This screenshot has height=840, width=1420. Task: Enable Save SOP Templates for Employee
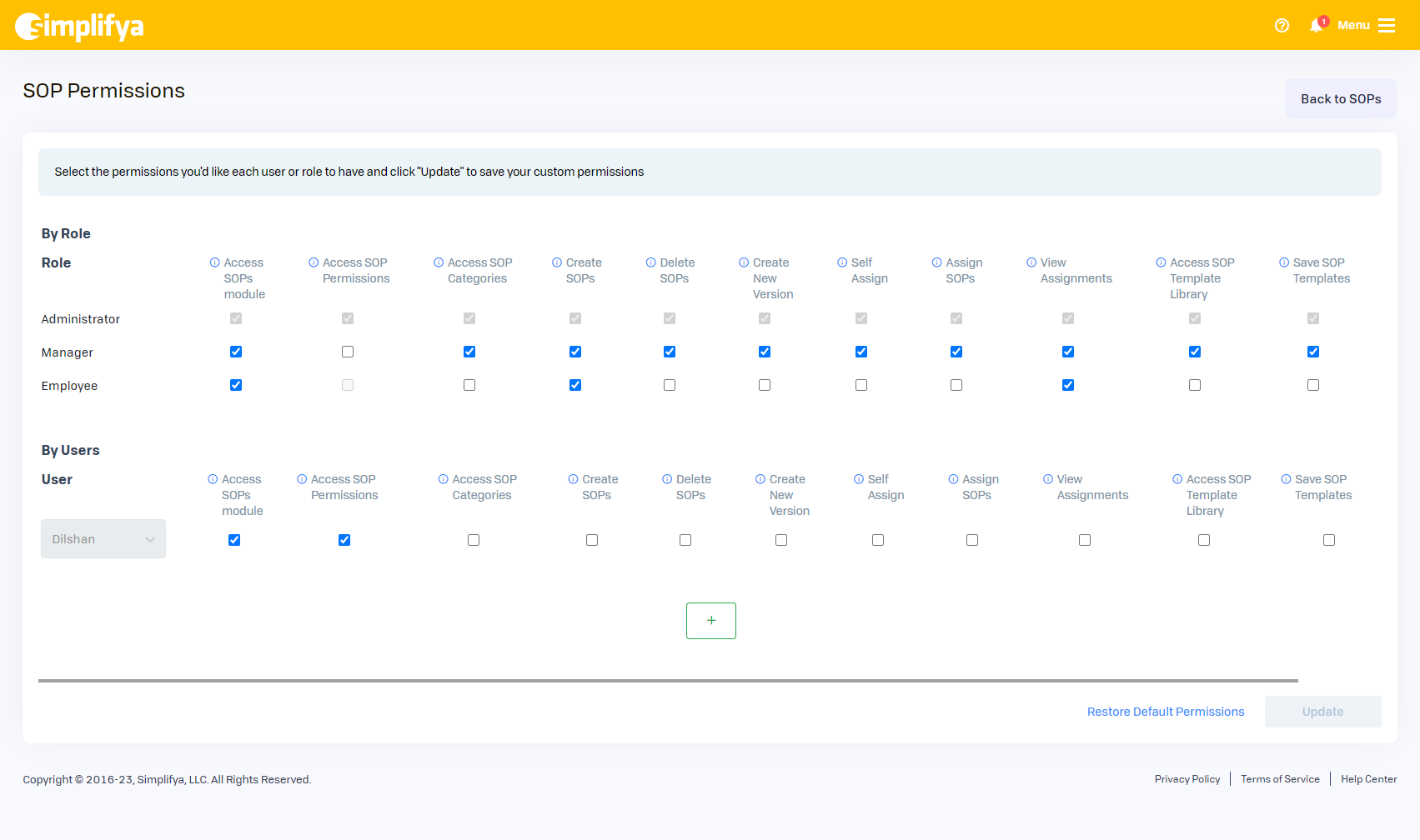point(1313,385)
